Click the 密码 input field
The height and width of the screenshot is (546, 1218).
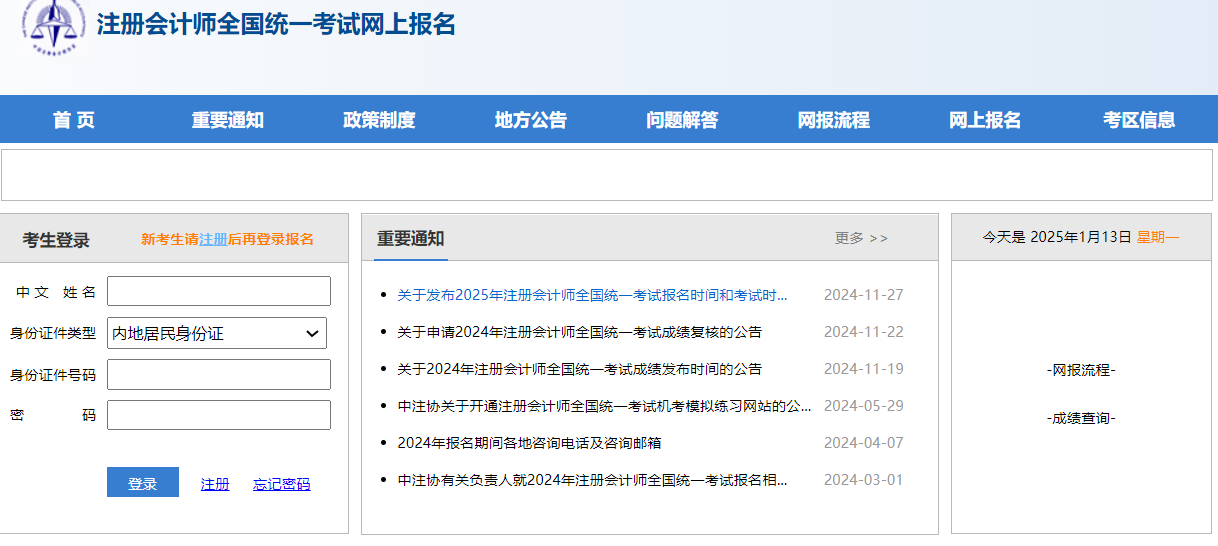tap(218, 415)
